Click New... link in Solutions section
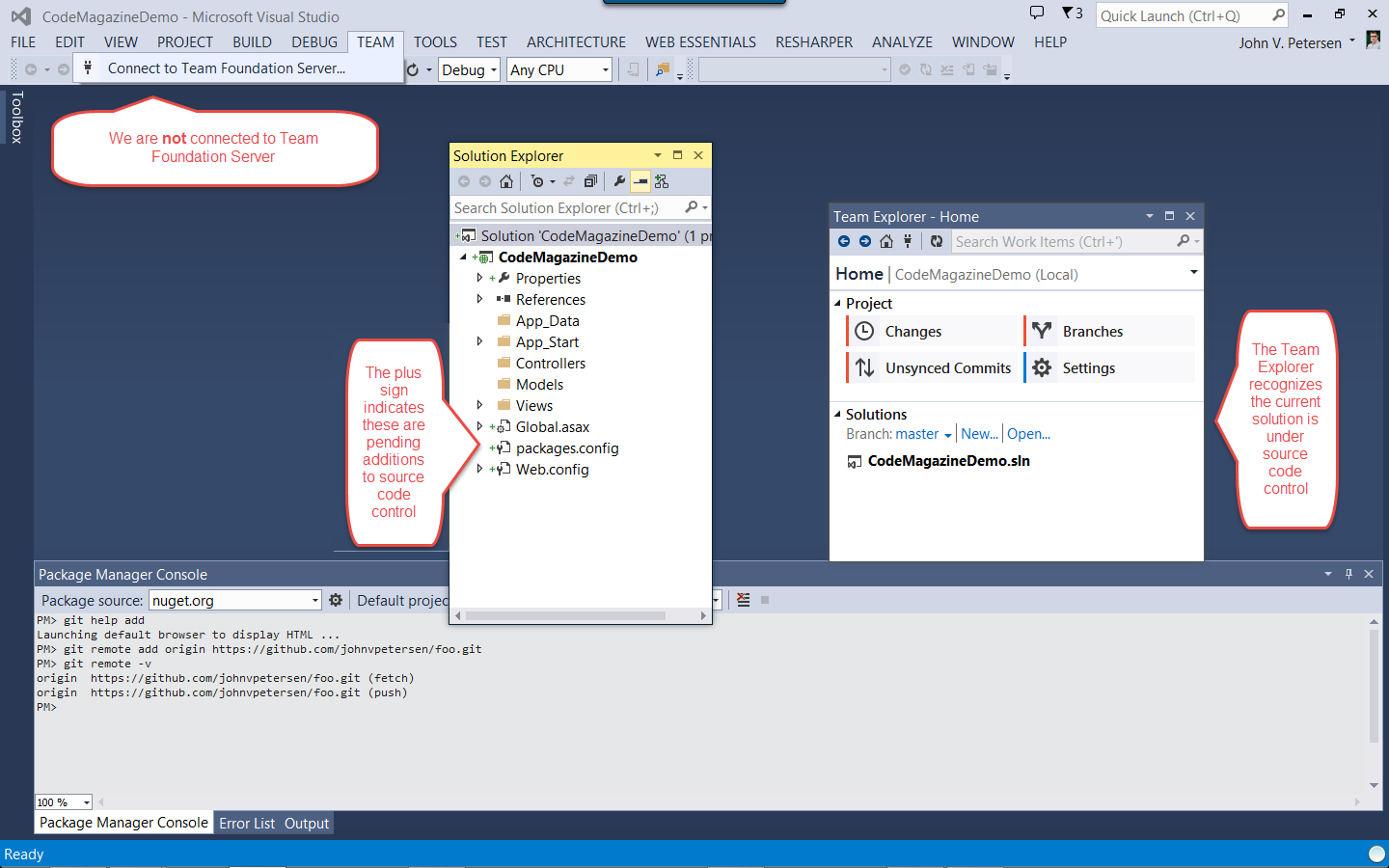The width and height of the screenshot is (1389, 868). [979, 434]
